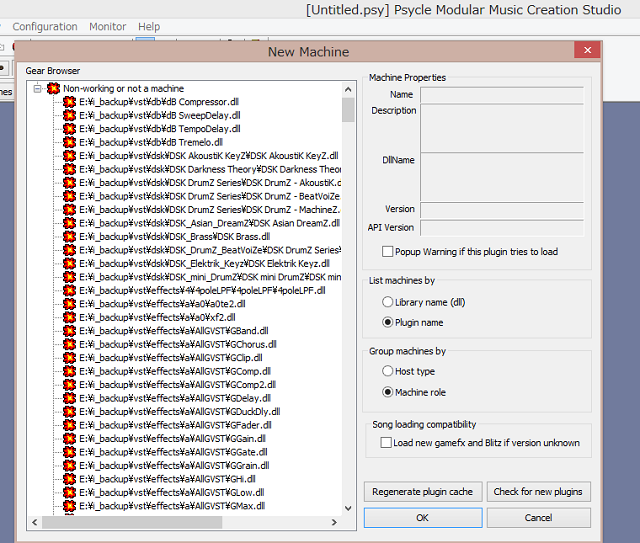
Task: Click the icon next to GChorus.dll
Action: coord(70,344)
